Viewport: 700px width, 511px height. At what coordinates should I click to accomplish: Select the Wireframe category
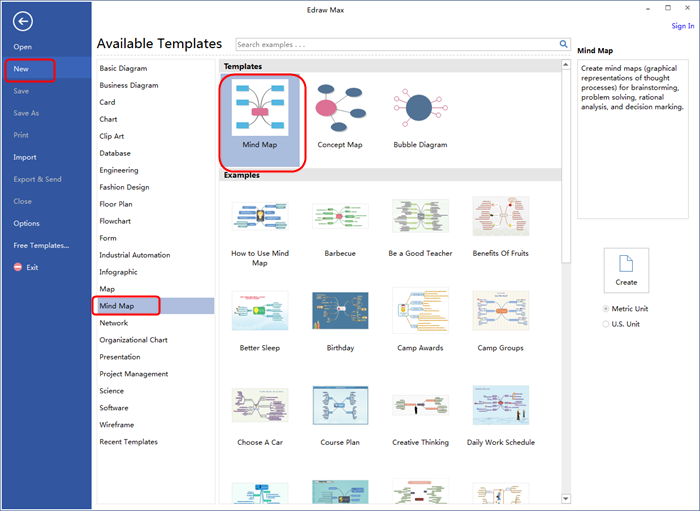[117, 424]
